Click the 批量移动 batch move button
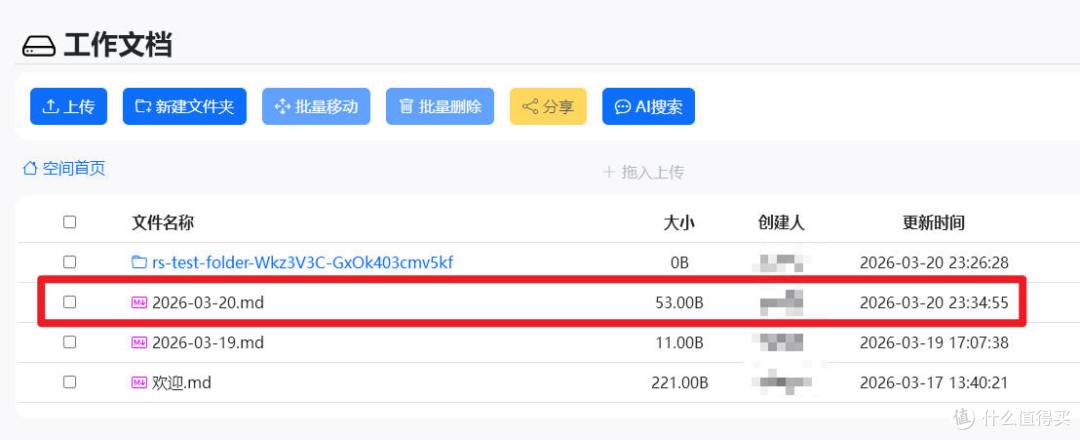This screenshot has height=440, width=1080. [x=316, y=107]
